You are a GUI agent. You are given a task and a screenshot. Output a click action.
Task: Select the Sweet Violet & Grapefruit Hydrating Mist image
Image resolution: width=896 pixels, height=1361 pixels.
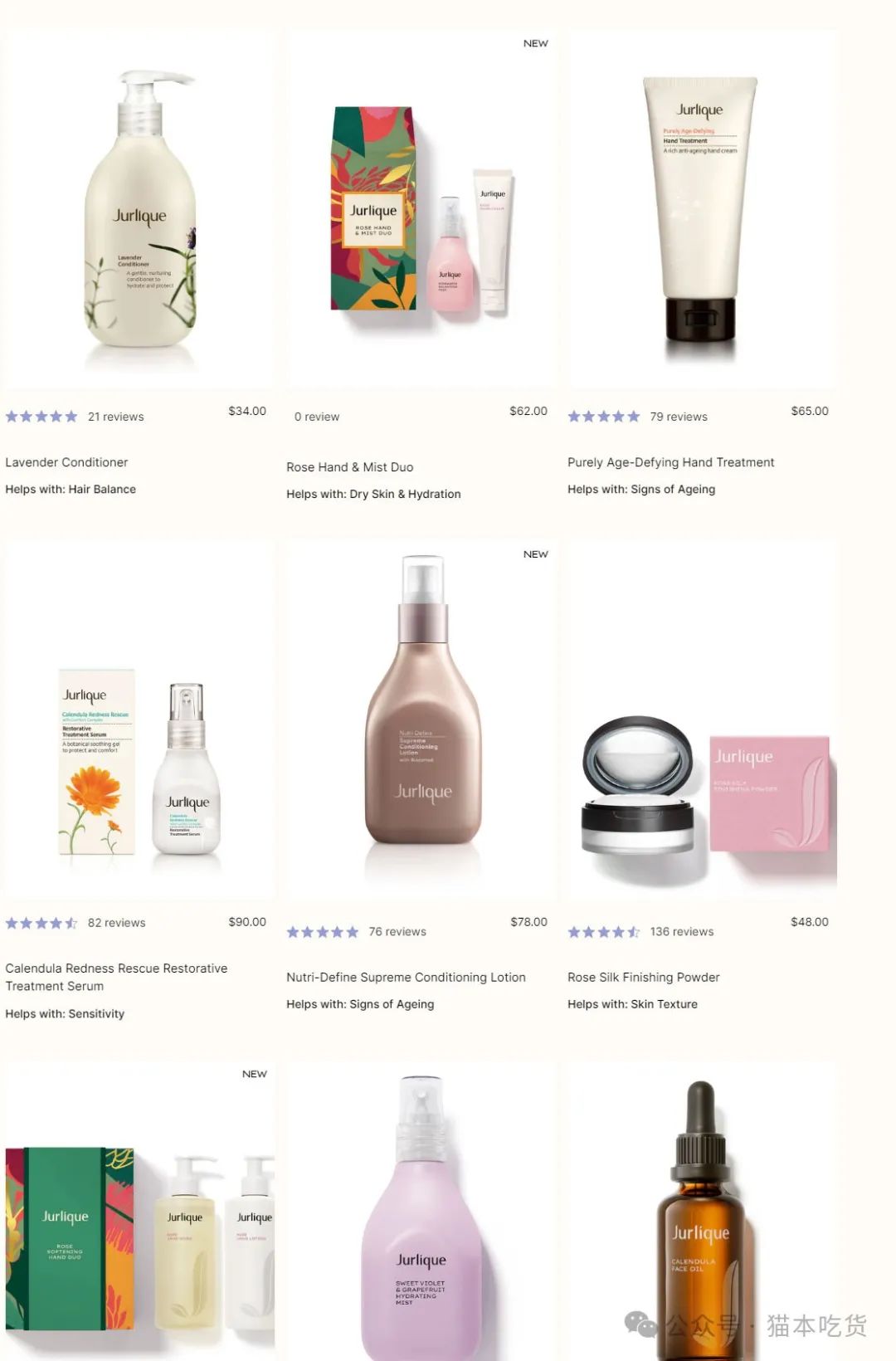pyautogui.click(x=421, y=1210)
